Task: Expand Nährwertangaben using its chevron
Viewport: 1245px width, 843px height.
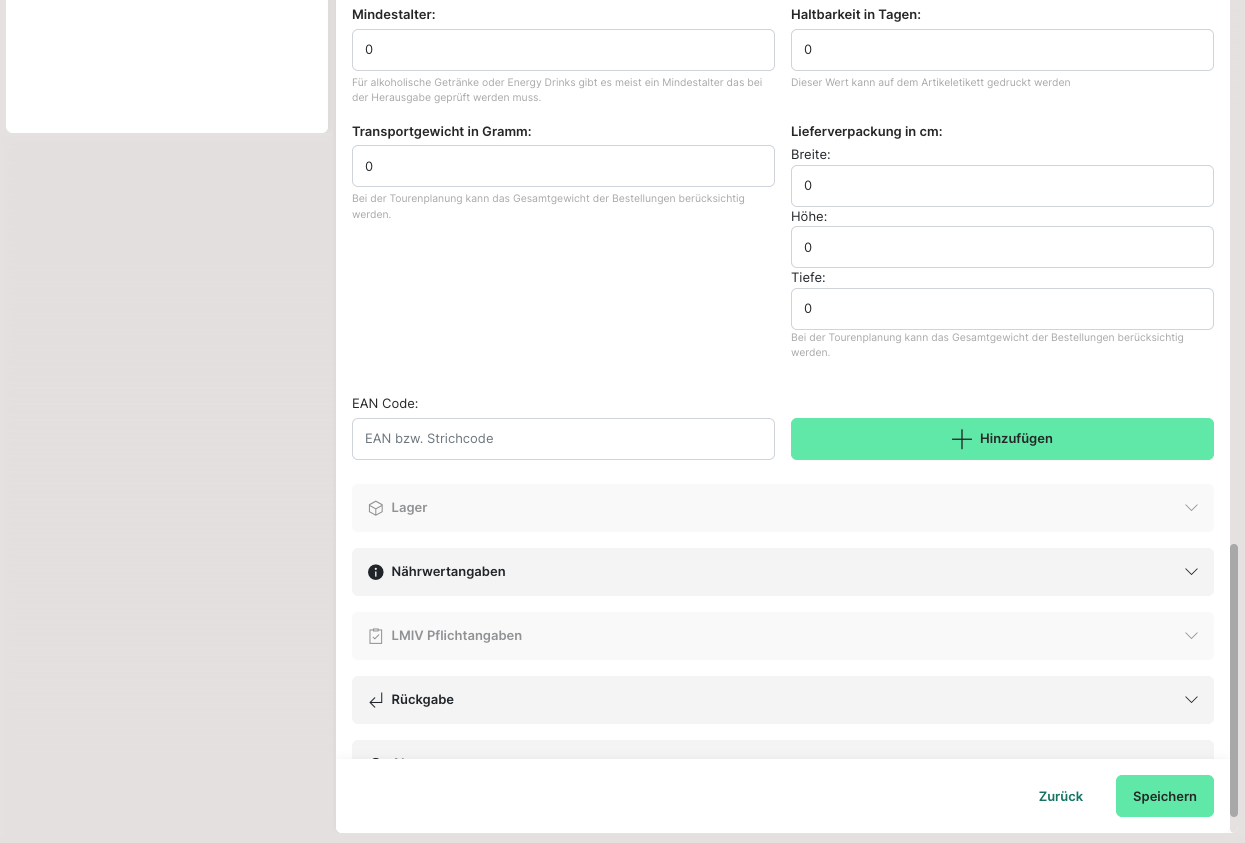Action: [x=1191, y=572]
